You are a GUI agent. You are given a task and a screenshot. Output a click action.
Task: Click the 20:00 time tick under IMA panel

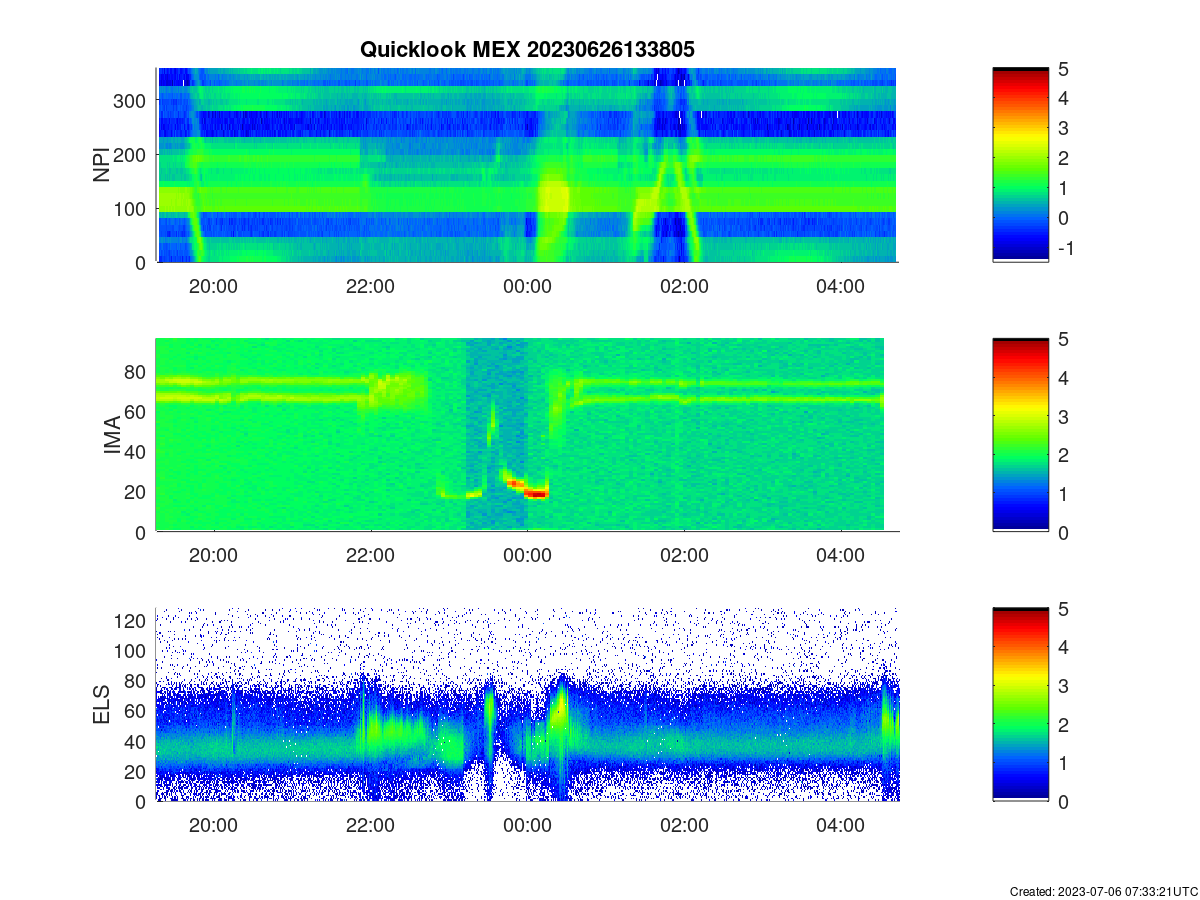213,555
